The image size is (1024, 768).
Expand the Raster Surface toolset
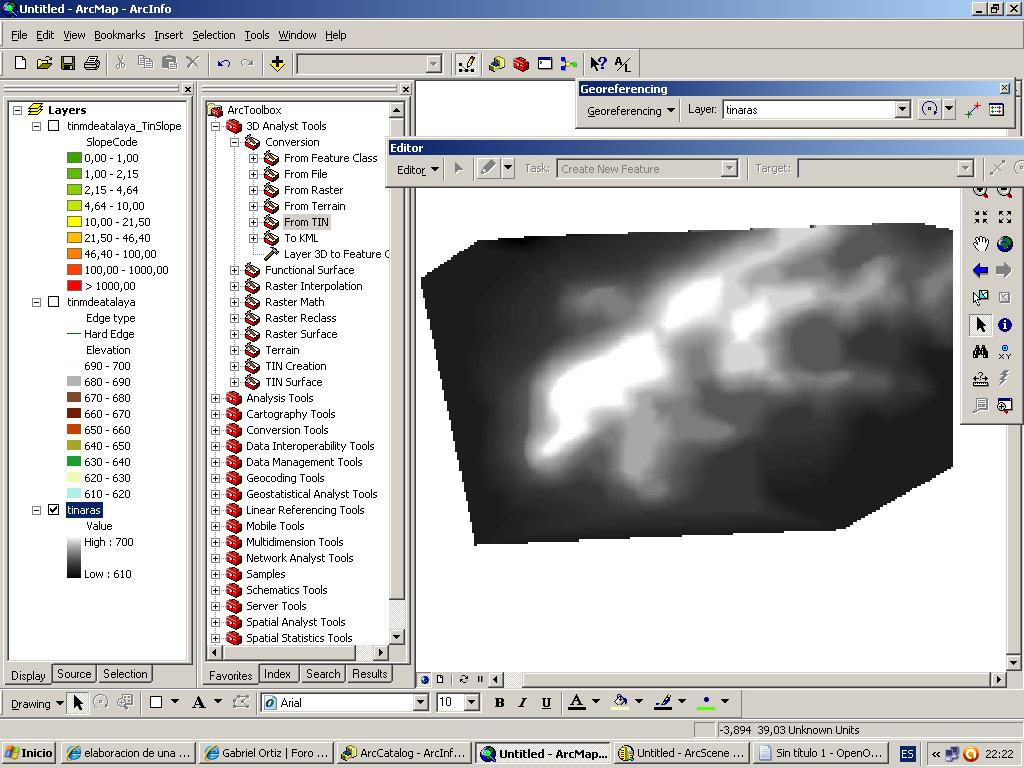point(234,334)
